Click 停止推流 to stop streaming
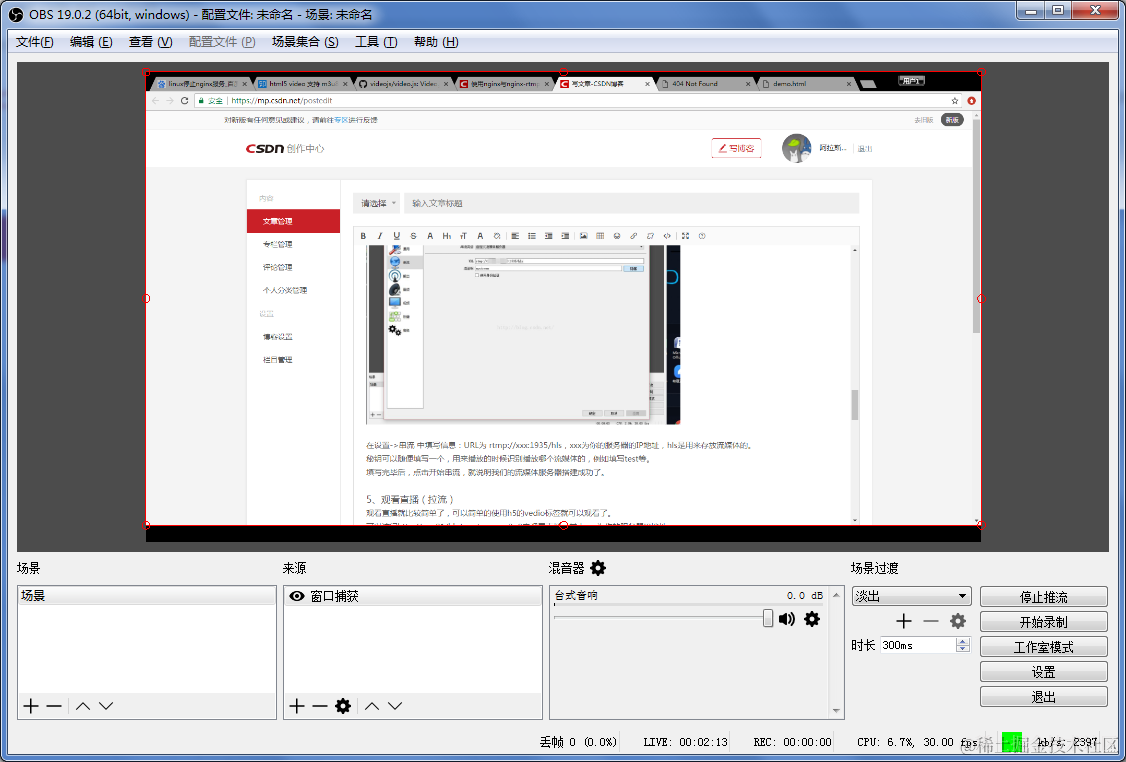 pyautogui.click(x=1043, y=597)
